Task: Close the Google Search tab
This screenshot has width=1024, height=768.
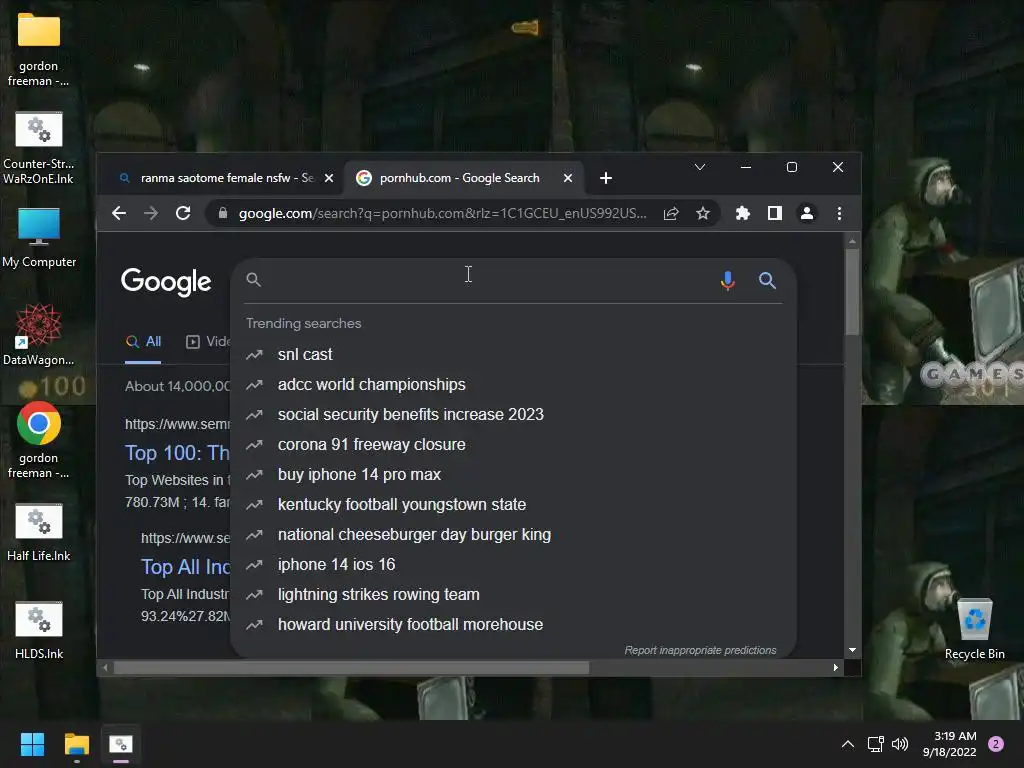Action: tap(568, 178)
